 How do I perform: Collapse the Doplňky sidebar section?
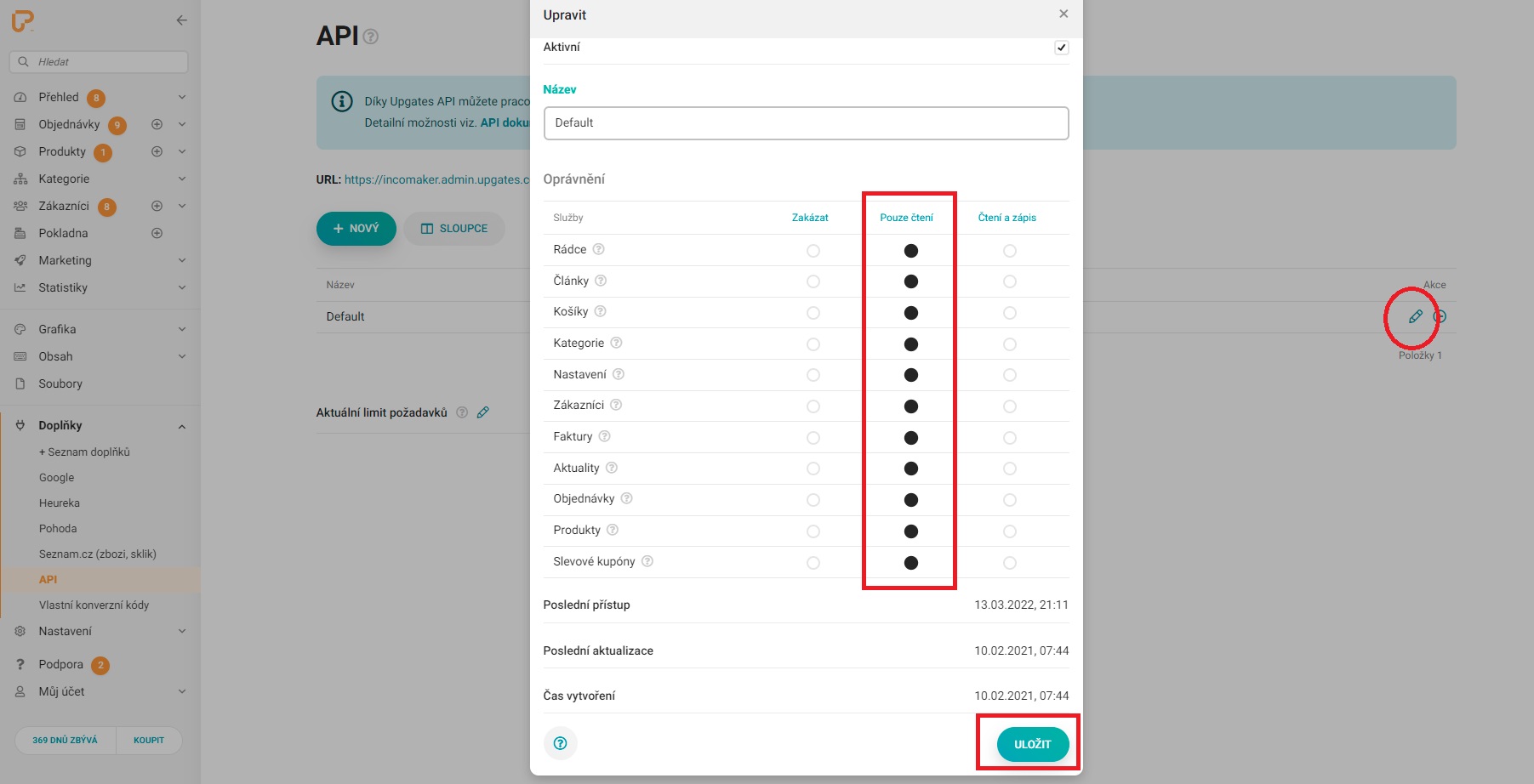(181, 426)
